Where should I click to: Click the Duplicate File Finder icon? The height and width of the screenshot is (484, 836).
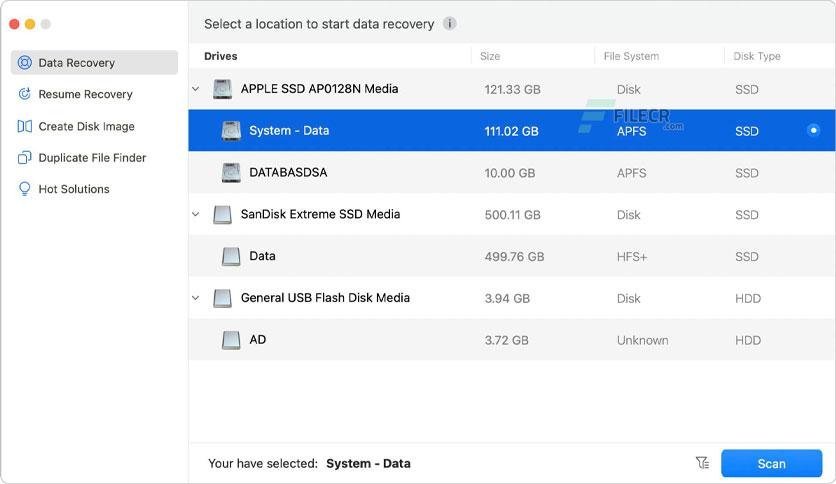[x=25, y=158]
